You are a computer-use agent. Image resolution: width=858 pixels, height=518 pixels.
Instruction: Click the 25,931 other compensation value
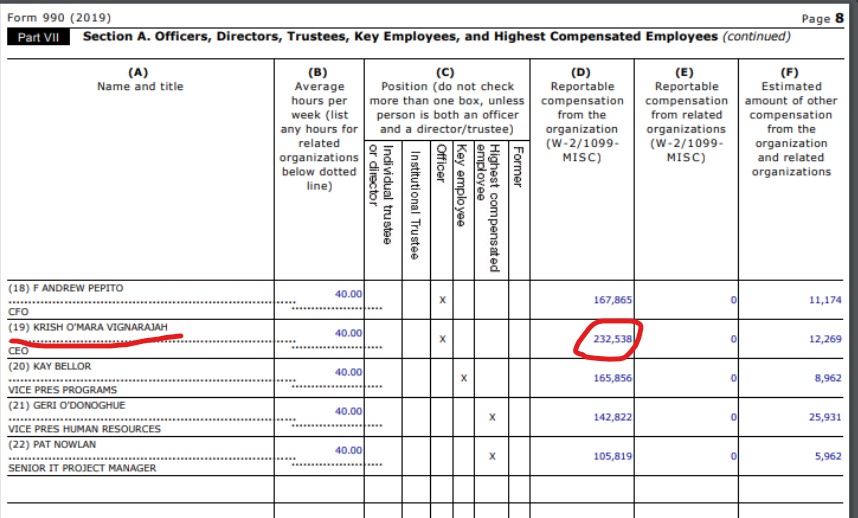click(825, 417)
